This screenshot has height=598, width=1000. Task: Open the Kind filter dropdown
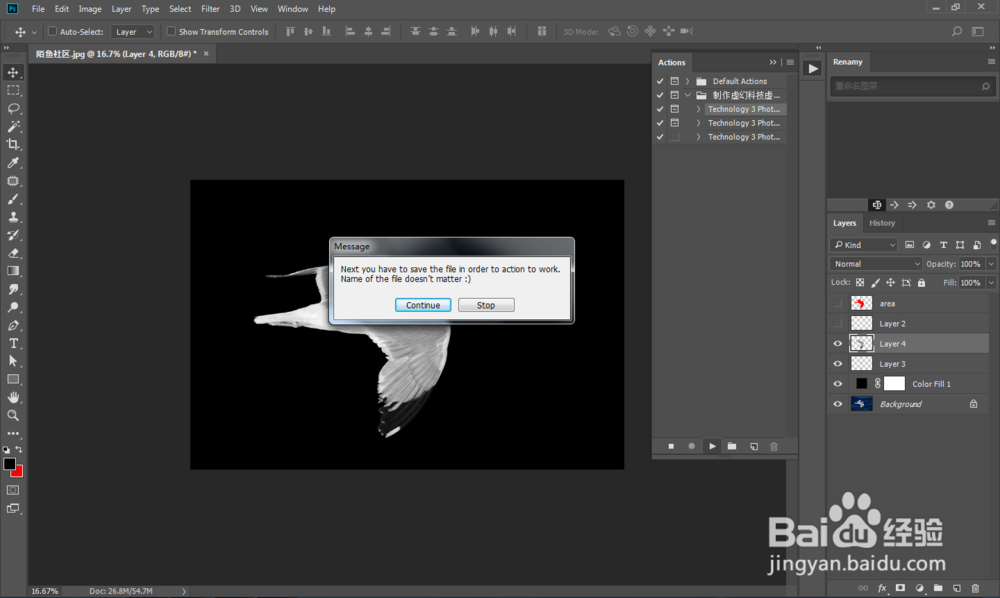864,245
